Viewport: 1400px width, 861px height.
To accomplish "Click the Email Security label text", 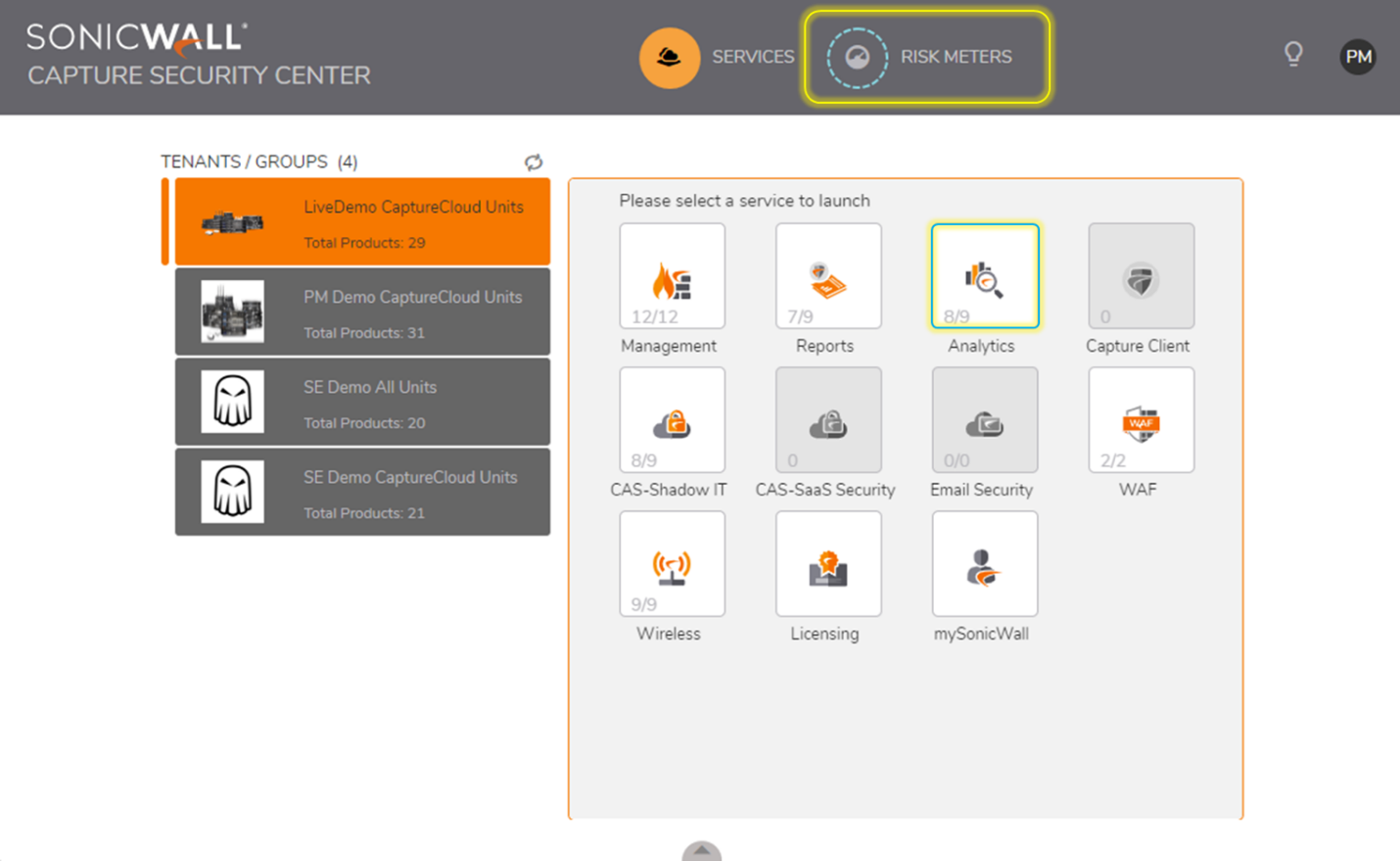I will [x=982, y=490].
